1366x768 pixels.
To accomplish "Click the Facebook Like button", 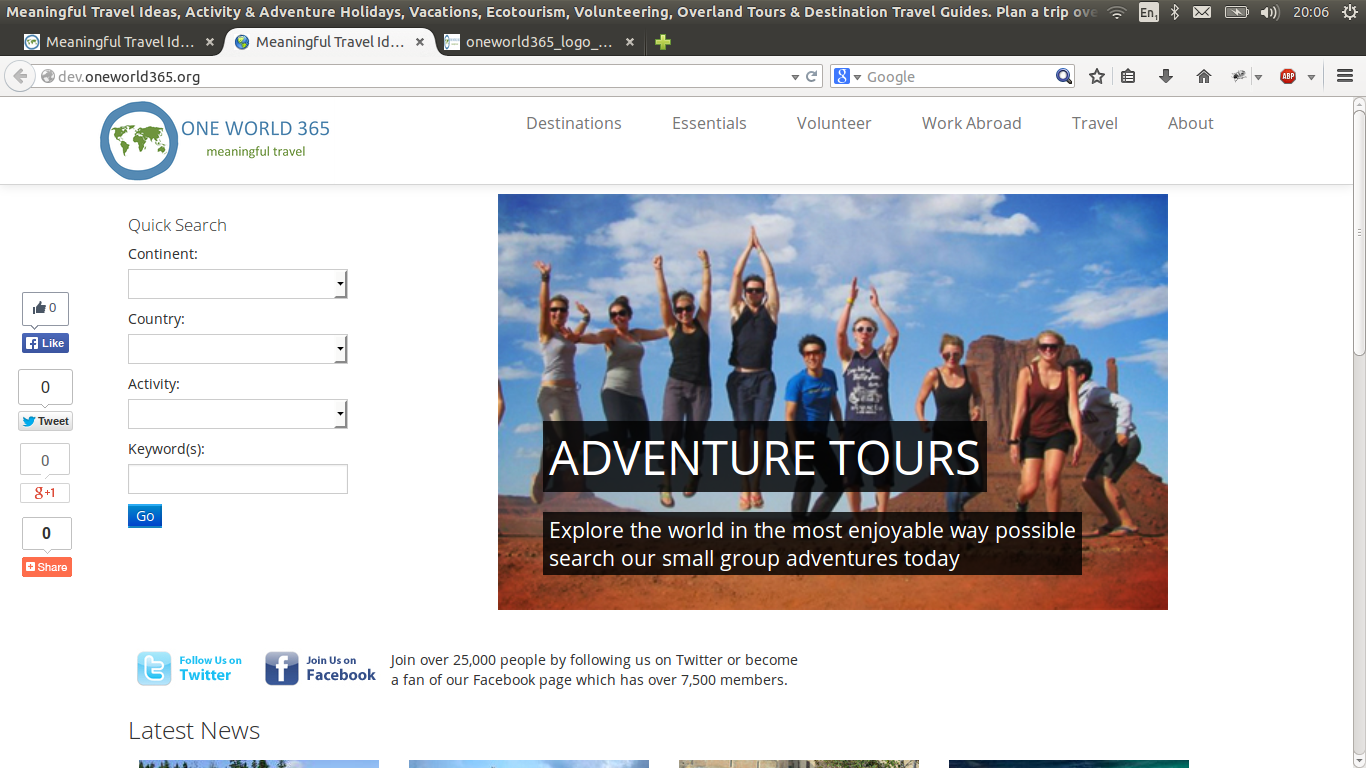I will 45,343.
